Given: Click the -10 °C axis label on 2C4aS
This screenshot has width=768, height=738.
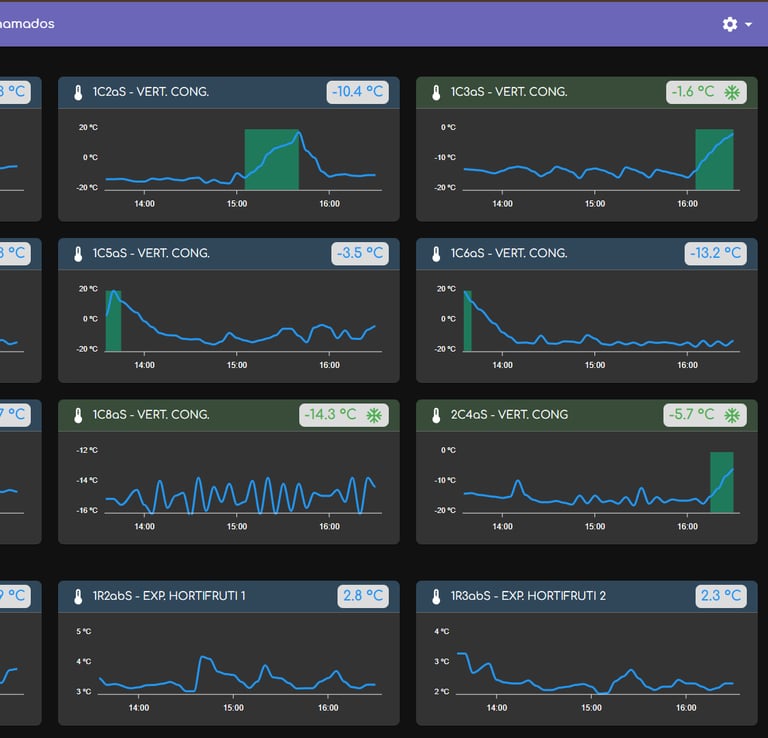Looking at the screenshot, I should [445, 480].
